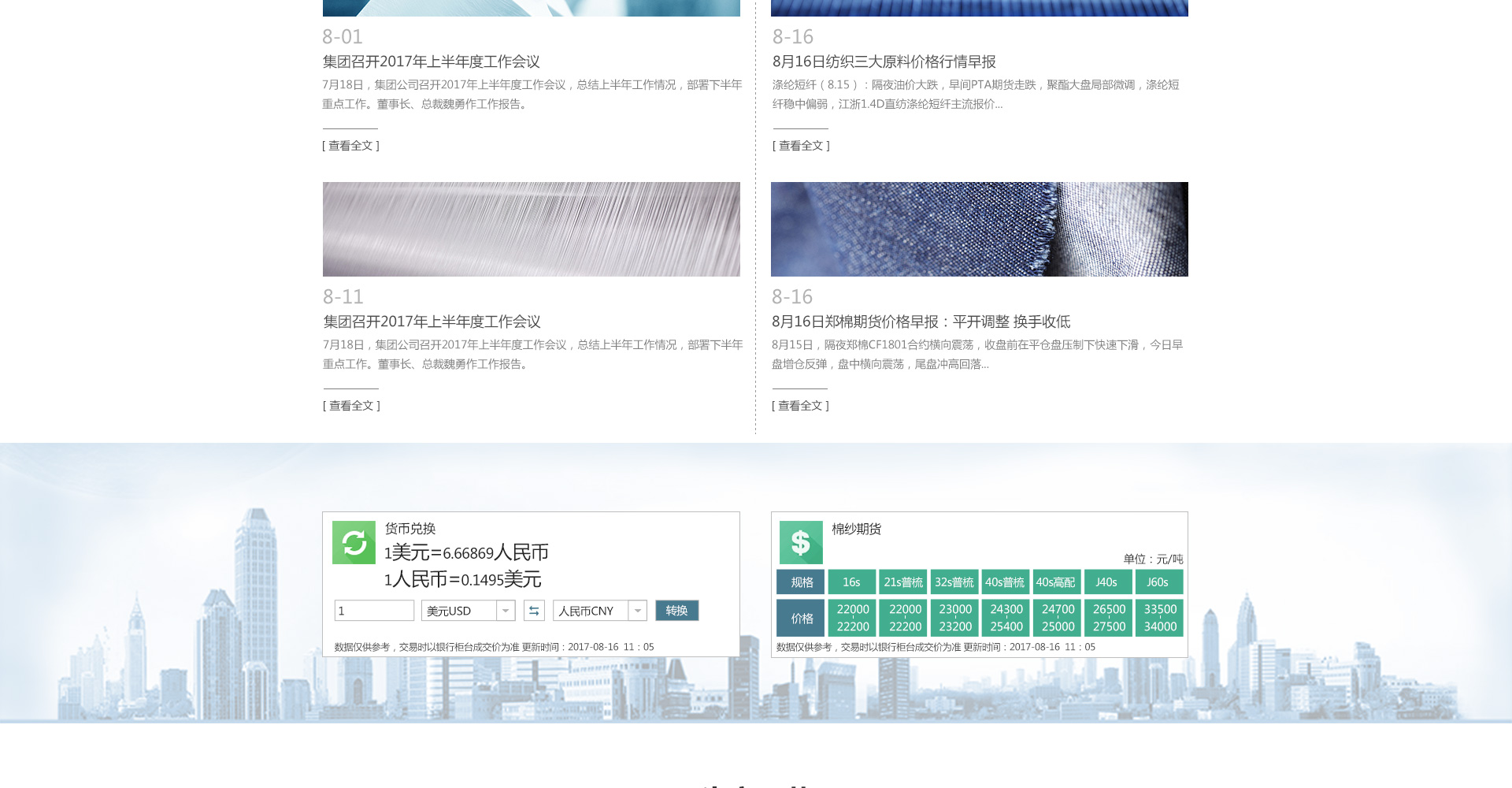Swap currencies with the exchange arrows icon
The width and height of the screenshot is (1512, 788).
pyautogui.click(x=534, y=611)
